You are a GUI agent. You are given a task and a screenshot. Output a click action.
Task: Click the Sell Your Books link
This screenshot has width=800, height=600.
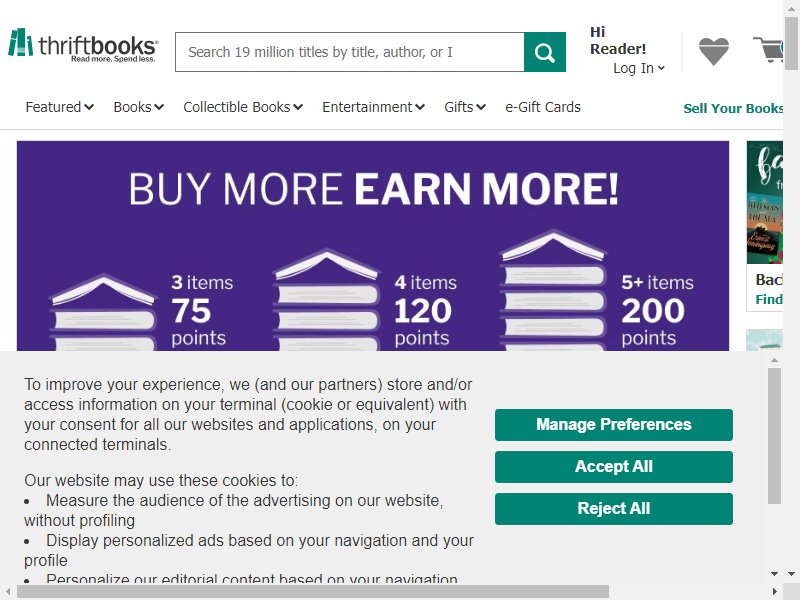[733, 108]
